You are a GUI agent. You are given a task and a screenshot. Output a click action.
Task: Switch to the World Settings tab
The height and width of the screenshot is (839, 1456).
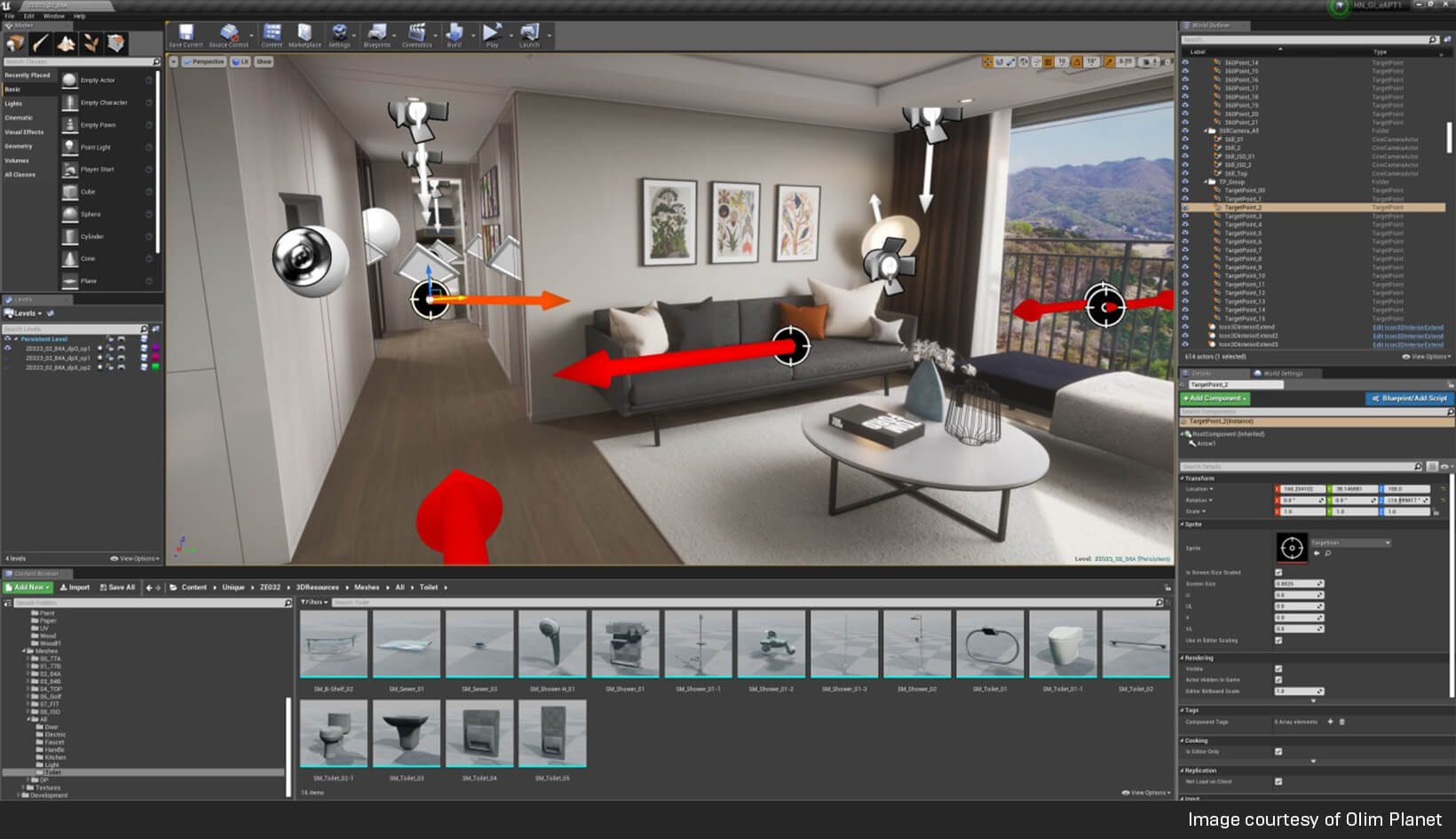1286,373
